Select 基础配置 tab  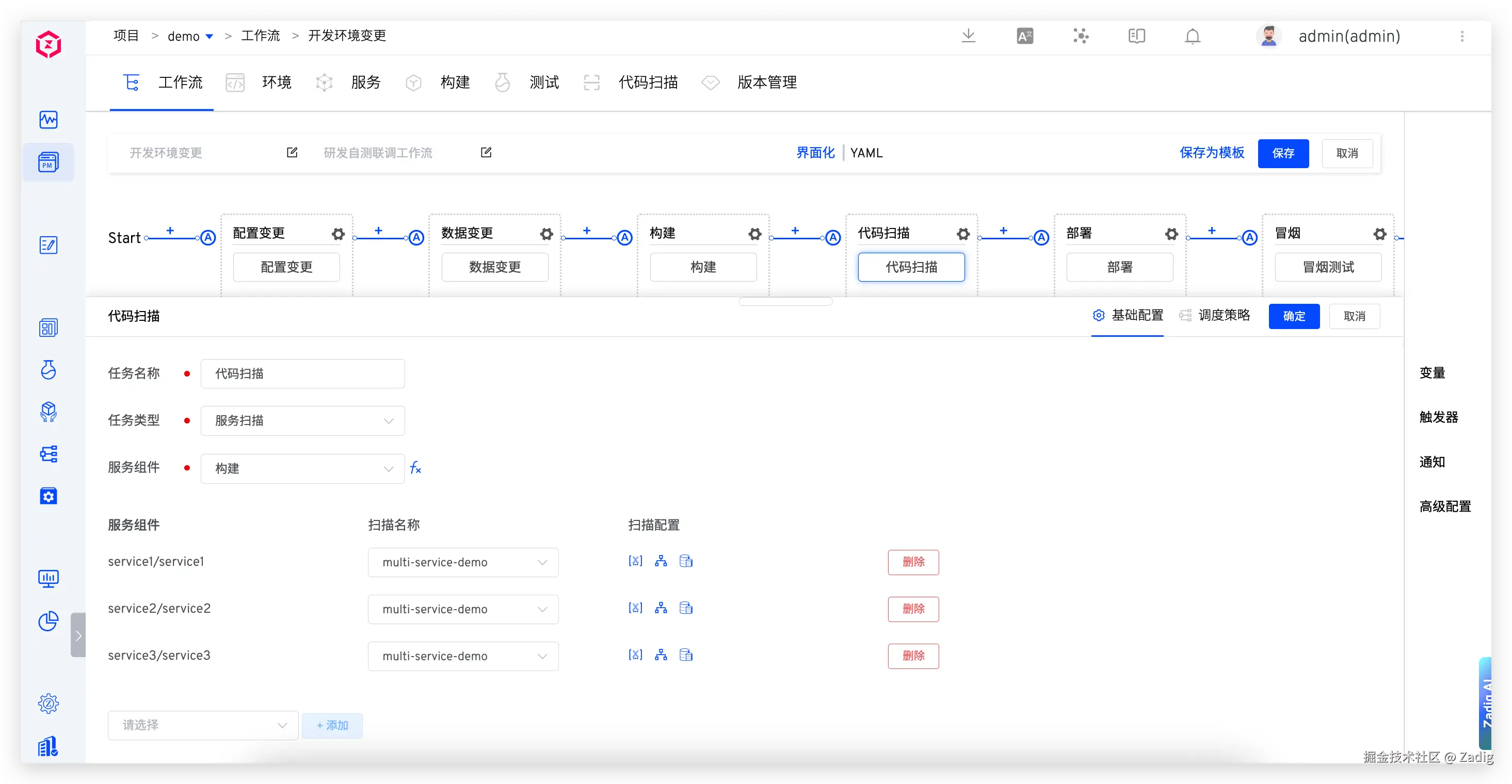[x=1128, y=315]
